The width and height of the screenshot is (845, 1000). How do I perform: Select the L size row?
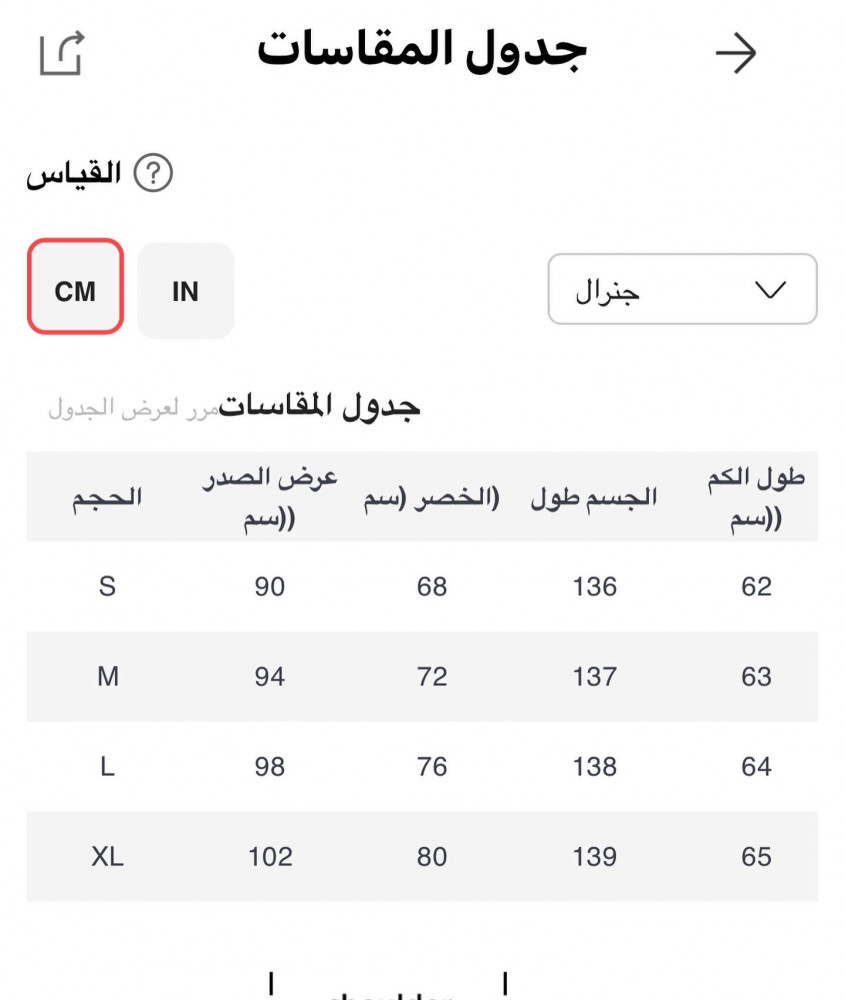click(108, 767)
